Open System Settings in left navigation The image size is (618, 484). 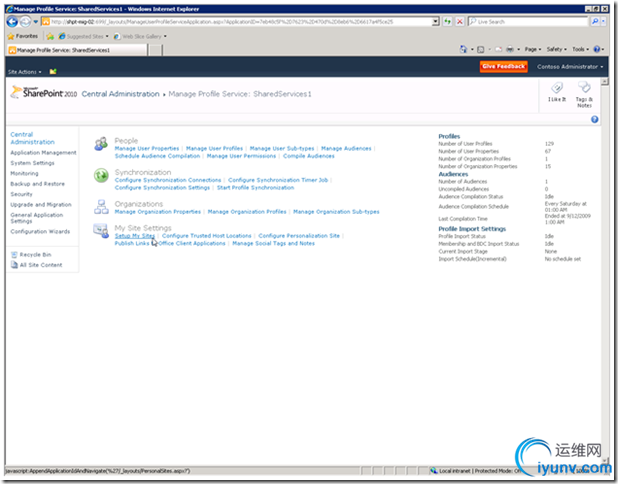coord(32,163)
